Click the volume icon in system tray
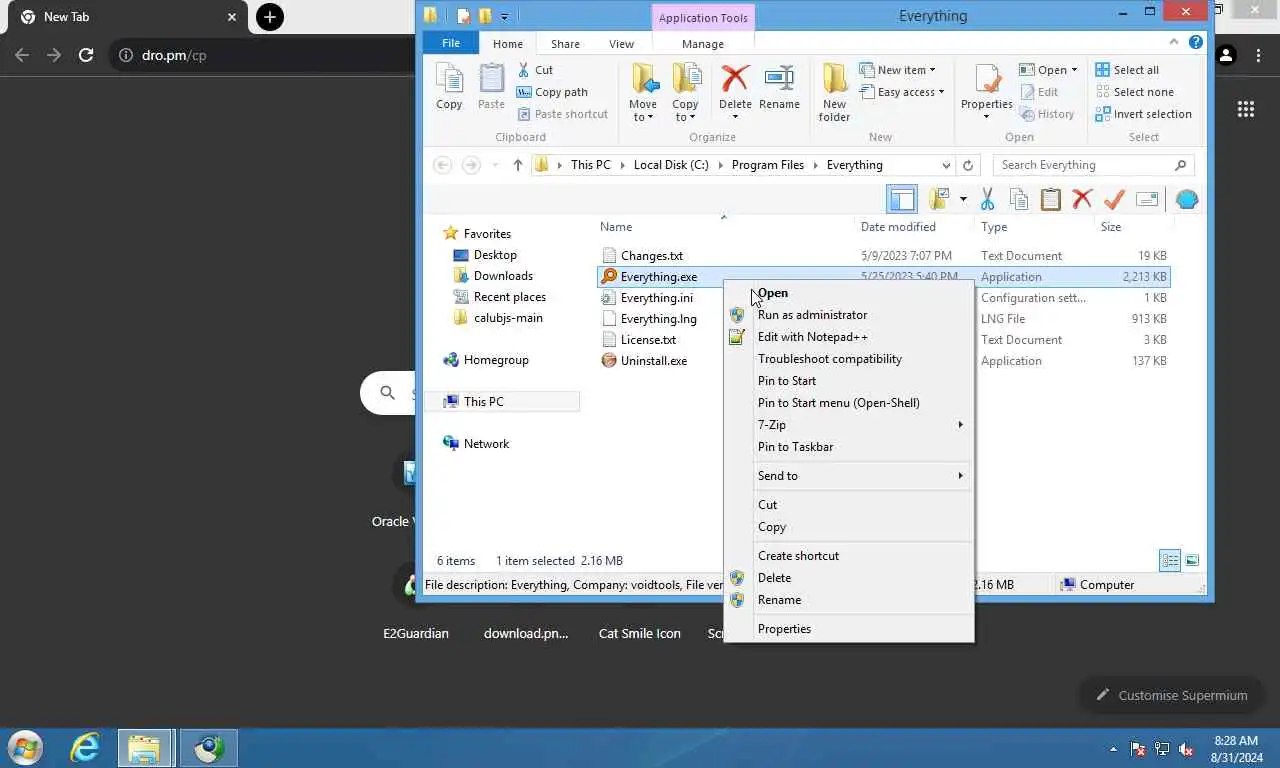 click(x=1186, y=749)
